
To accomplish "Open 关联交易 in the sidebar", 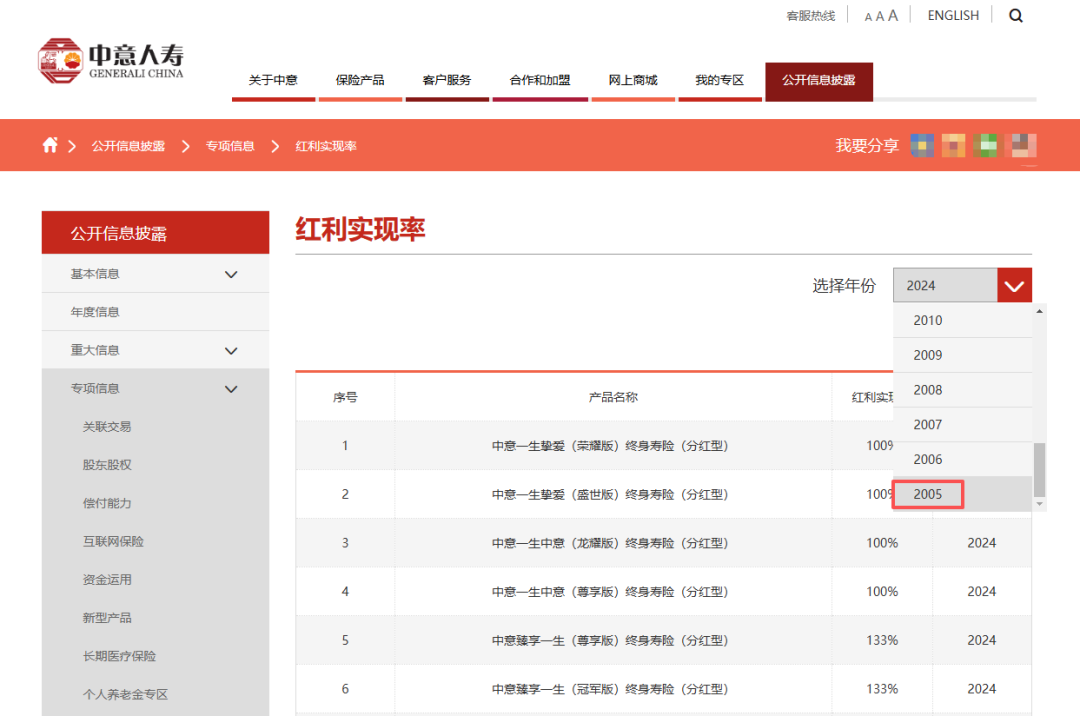I will tap(107, 427).
